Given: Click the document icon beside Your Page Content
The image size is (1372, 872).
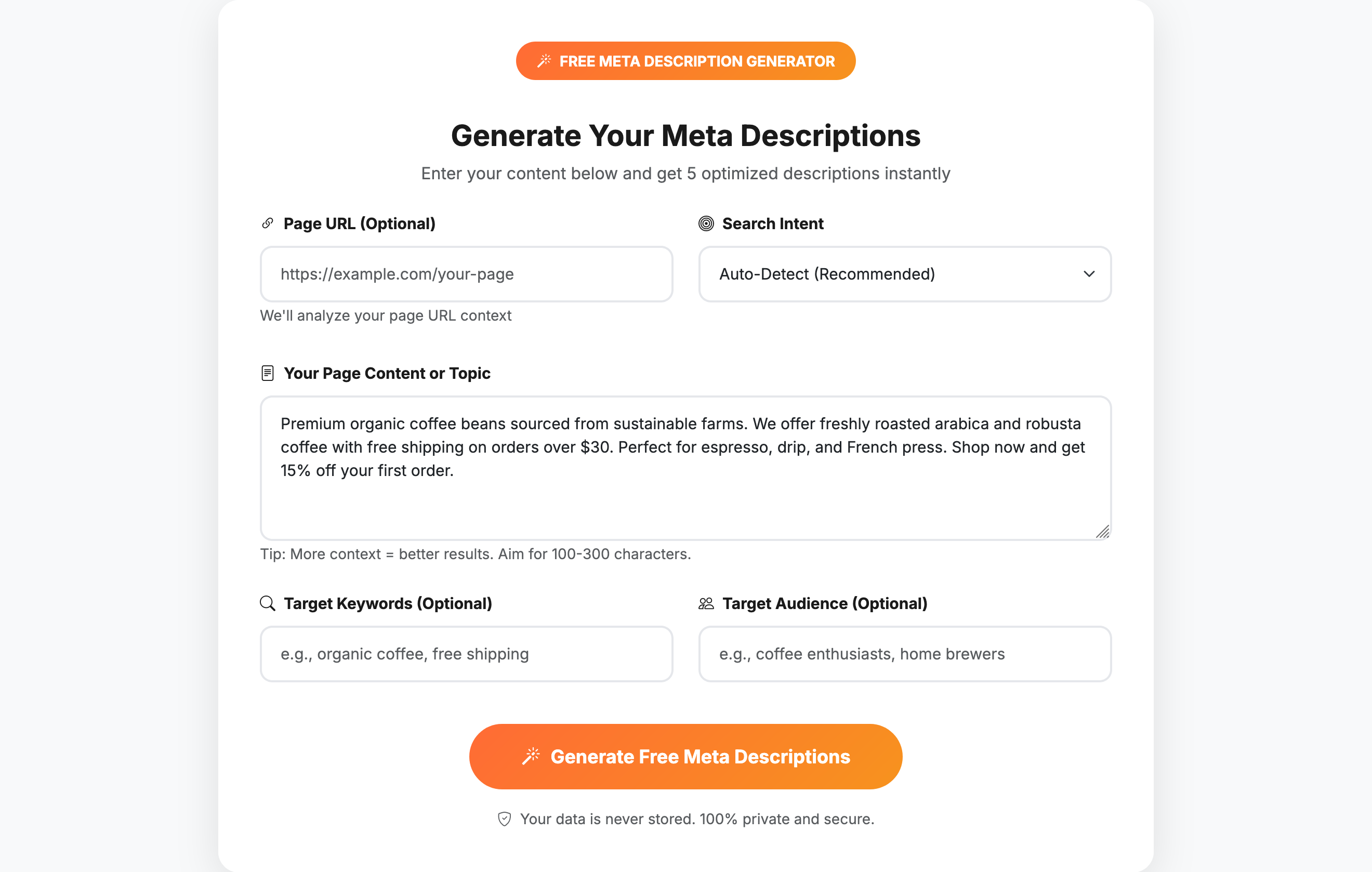Looking at the screenshot, I should (267, 373).
